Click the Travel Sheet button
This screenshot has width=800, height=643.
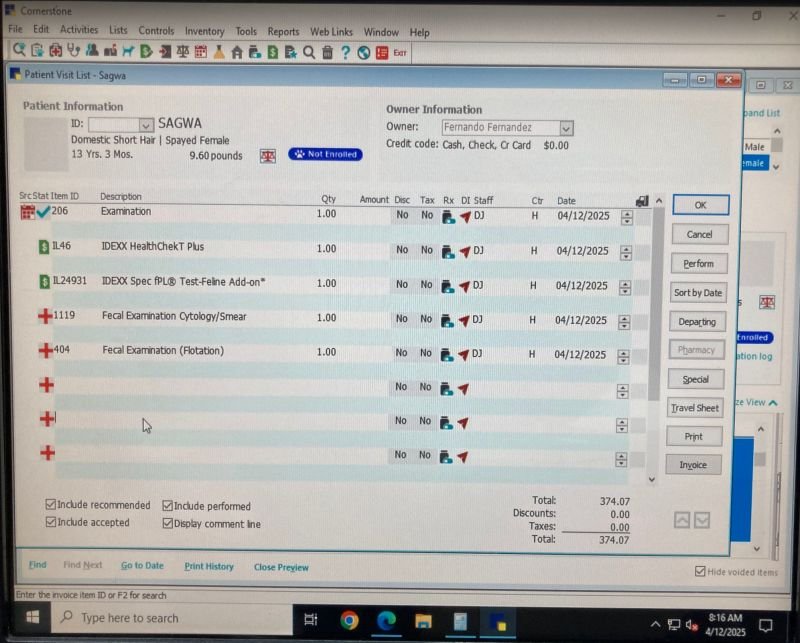tap(694, 408)
